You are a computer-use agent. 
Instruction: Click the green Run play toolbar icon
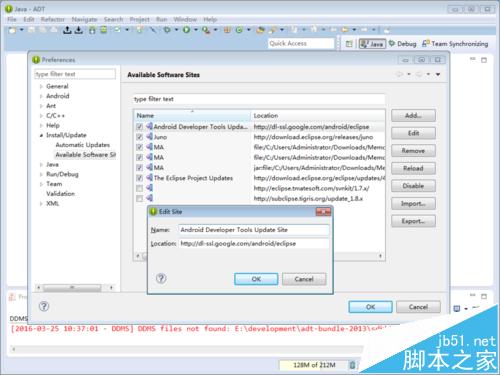(186, 30)
